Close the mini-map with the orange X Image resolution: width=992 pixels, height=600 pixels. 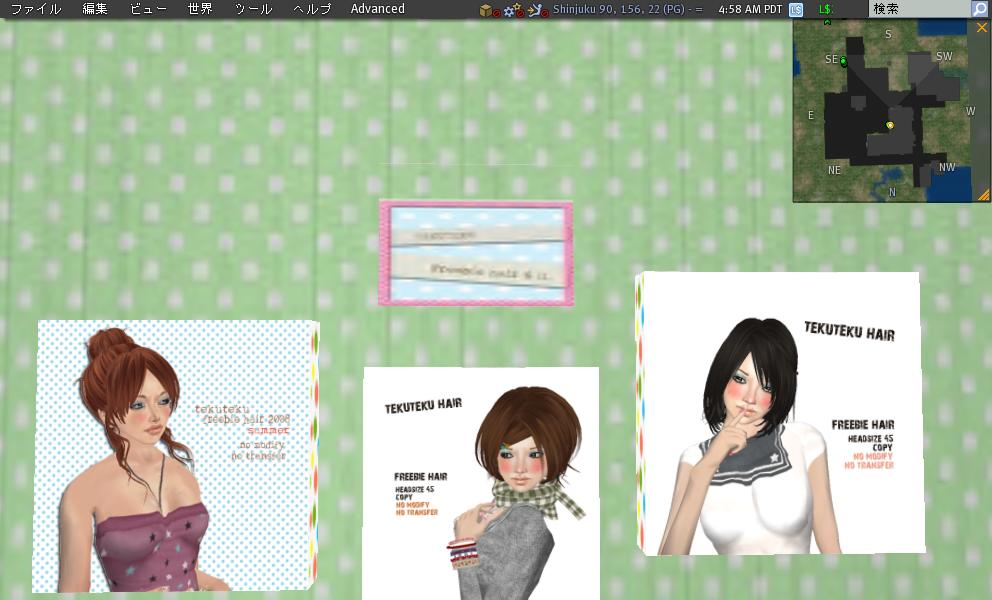[981, 28]
